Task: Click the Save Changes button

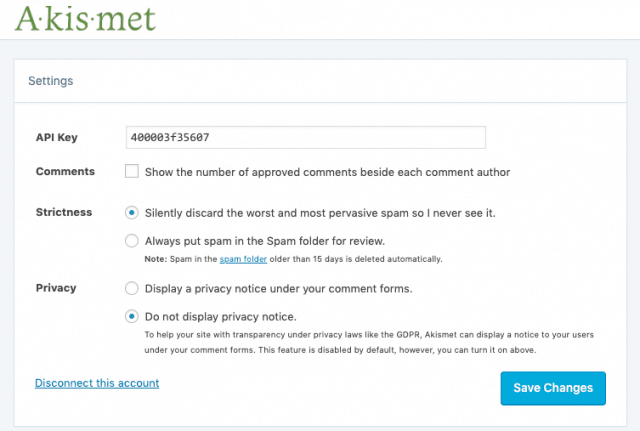Action: (553, 388)
